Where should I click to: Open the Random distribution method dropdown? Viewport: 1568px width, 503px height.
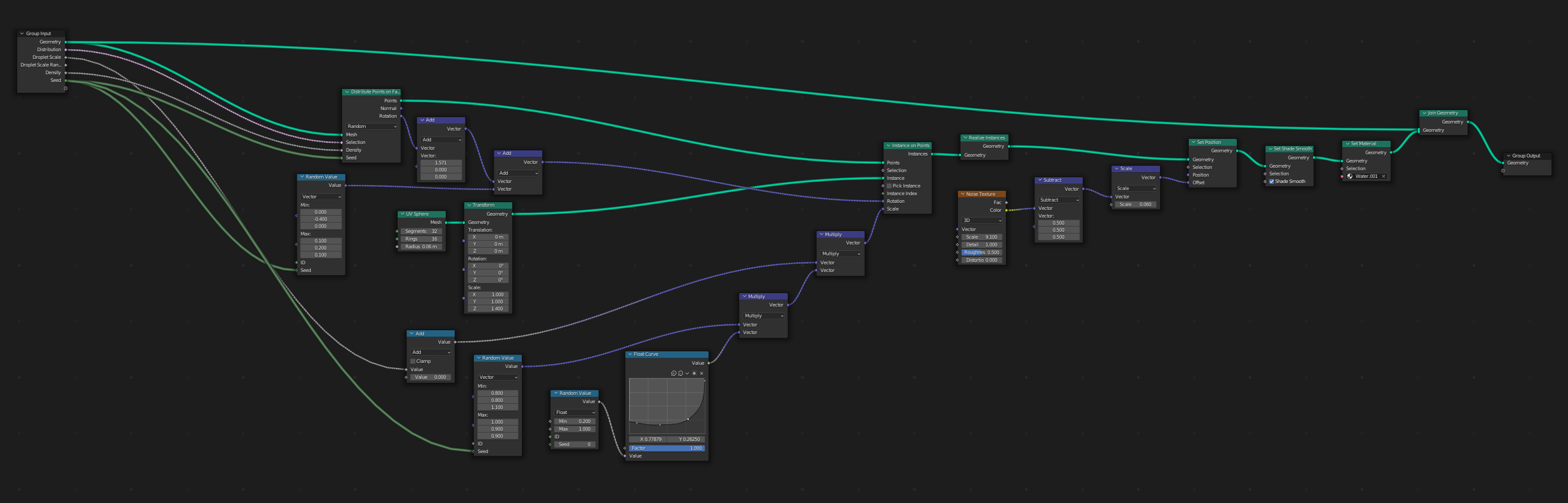372,126
